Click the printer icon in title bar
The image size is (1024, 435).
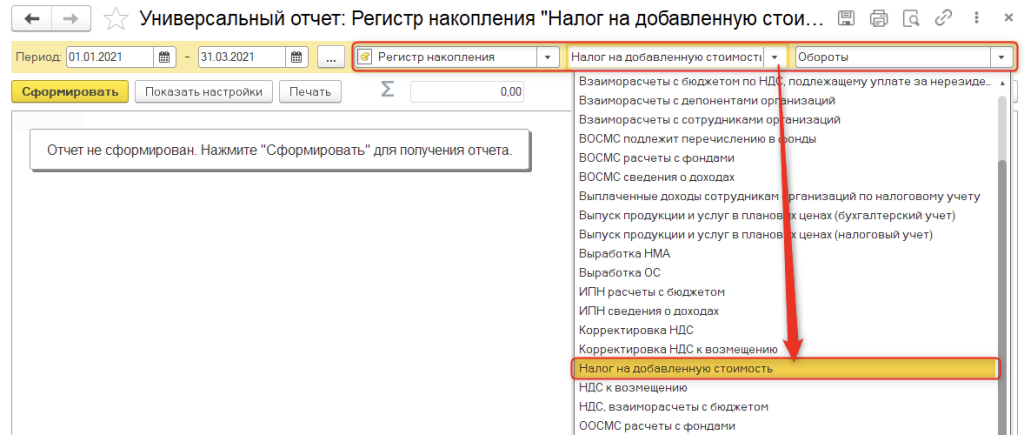click(x=879, y=18)
